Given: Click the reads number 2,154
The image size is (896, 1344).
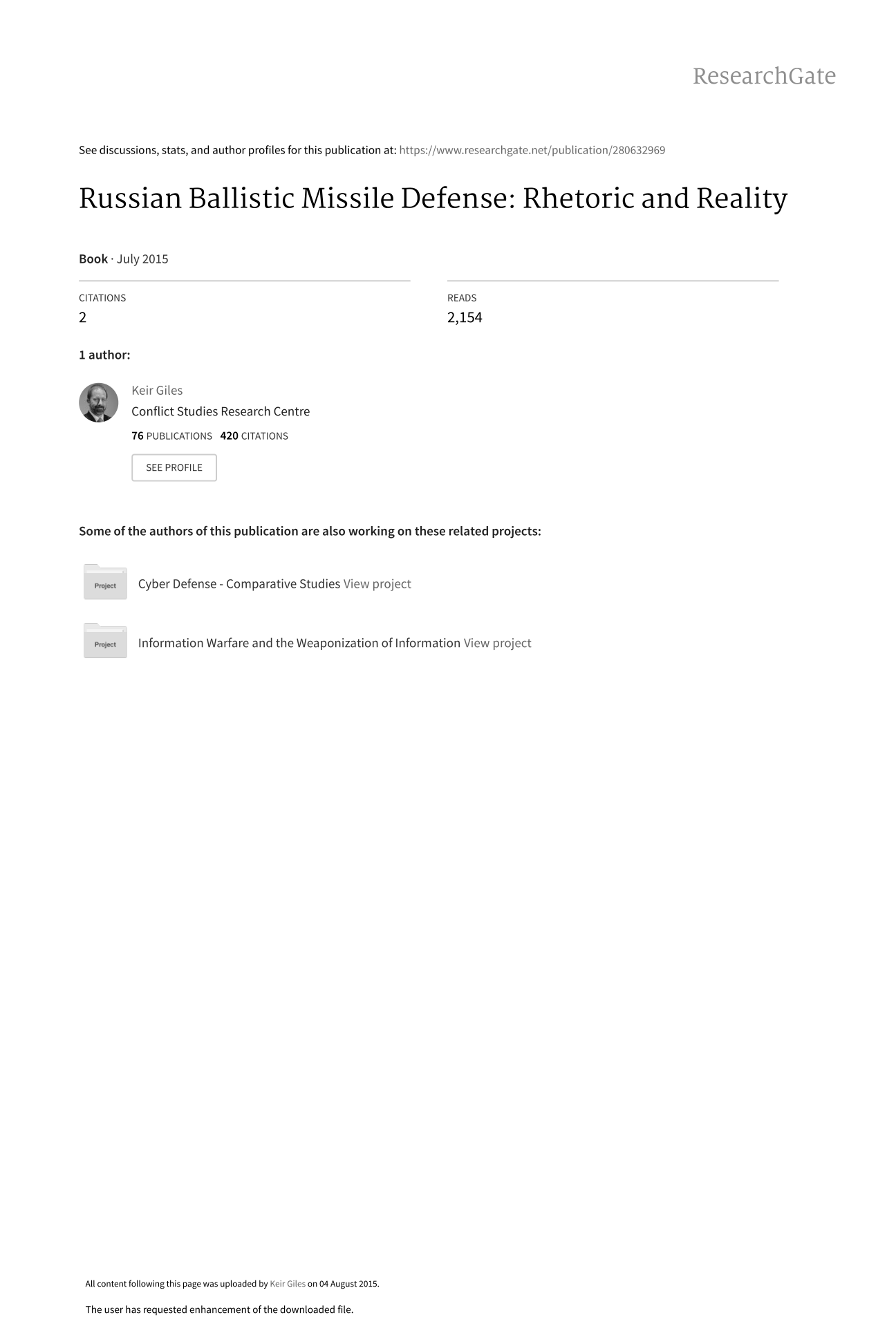Looking at the screenshot, I should [x=465, y=317].
